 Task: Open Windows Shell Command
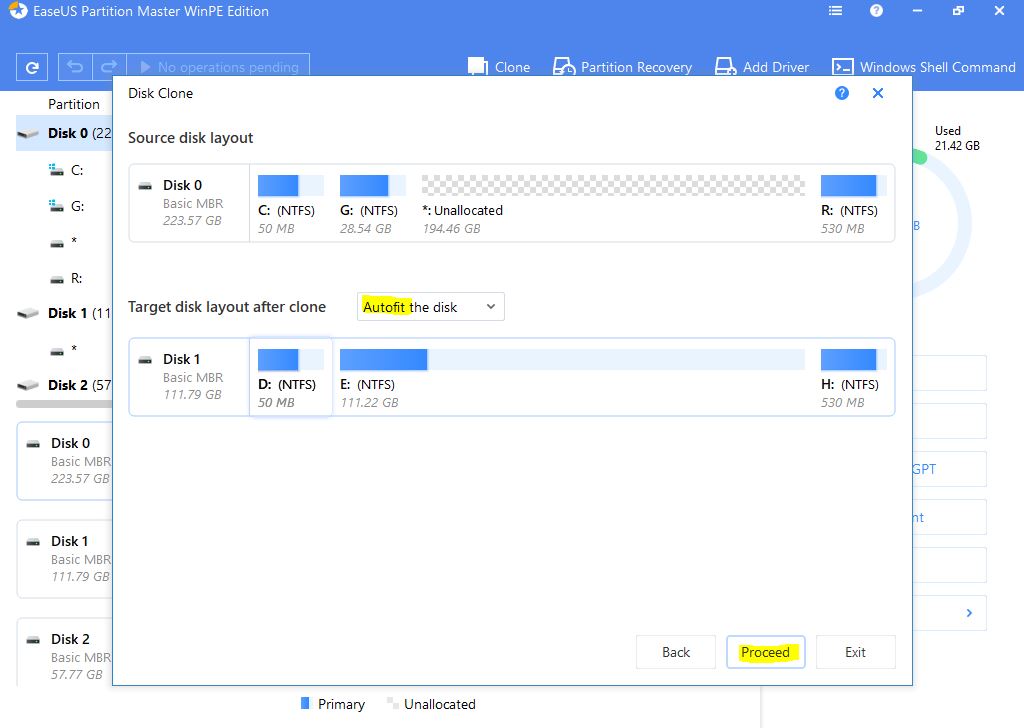point(924,67)
